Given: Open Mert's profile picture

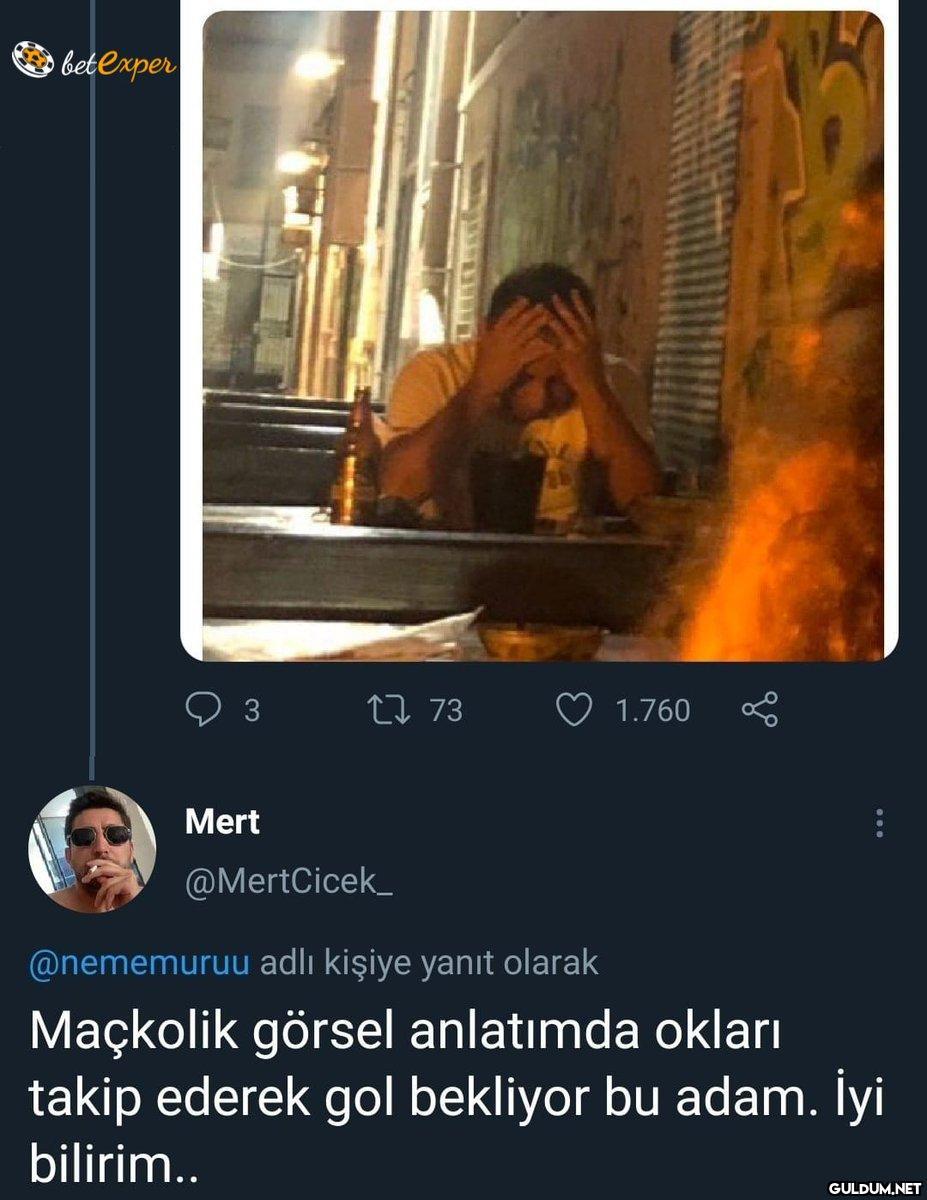Looking at the screenshot, I should coord(91,850).
